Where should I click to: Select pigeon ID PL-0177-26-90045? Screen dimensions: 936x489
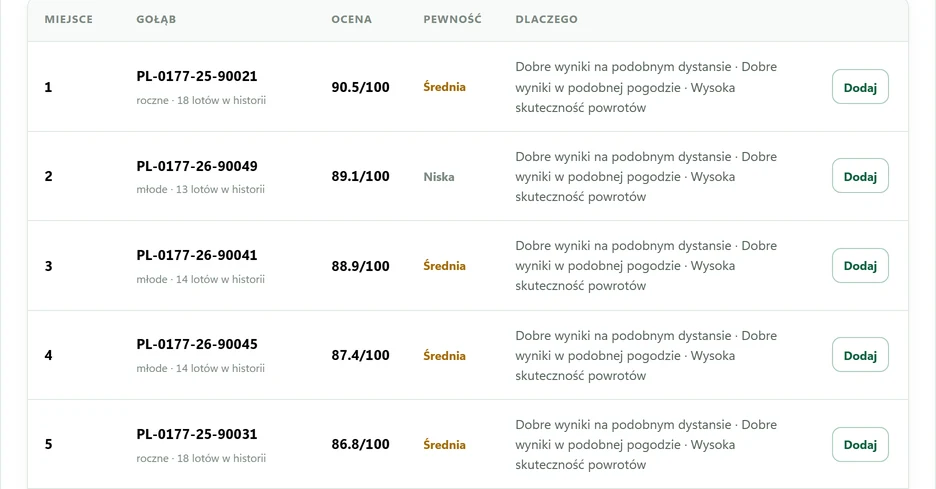pos(197,344)
